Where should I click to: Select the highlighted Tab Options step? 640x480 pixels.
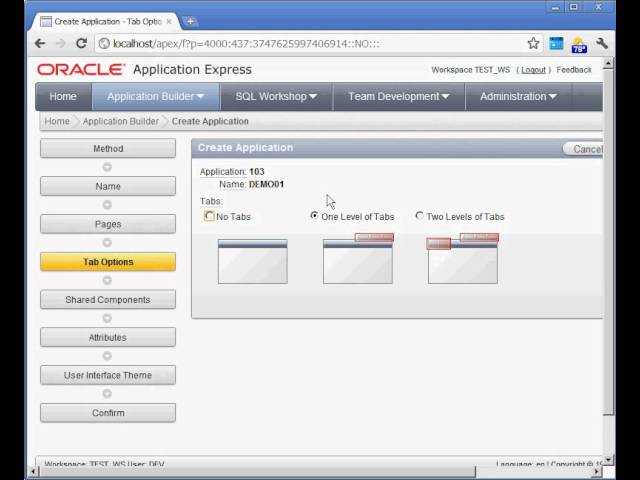tap(108, 262)
